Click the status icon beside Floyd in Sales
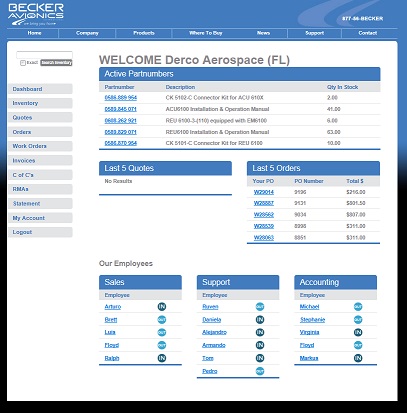Viewport: 407px width, 413px height. (162, 345)
